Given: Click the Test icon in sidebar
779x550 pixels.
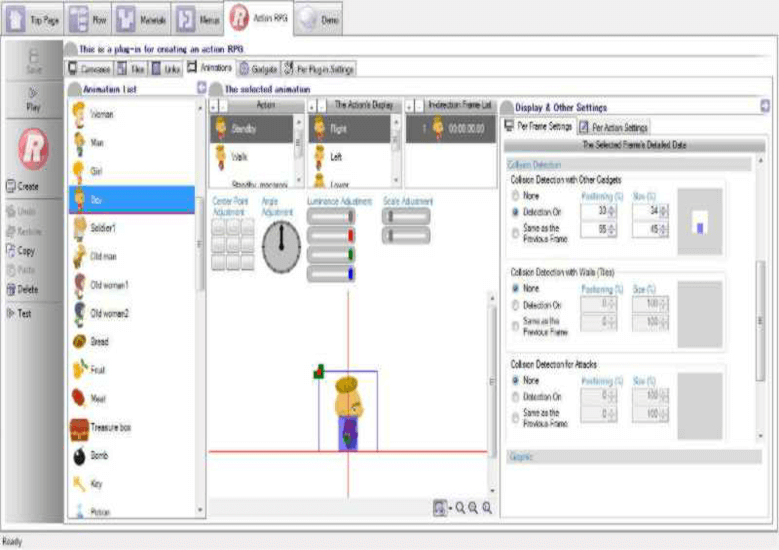Looking at the screenshot, I should [x=24, y=312].
